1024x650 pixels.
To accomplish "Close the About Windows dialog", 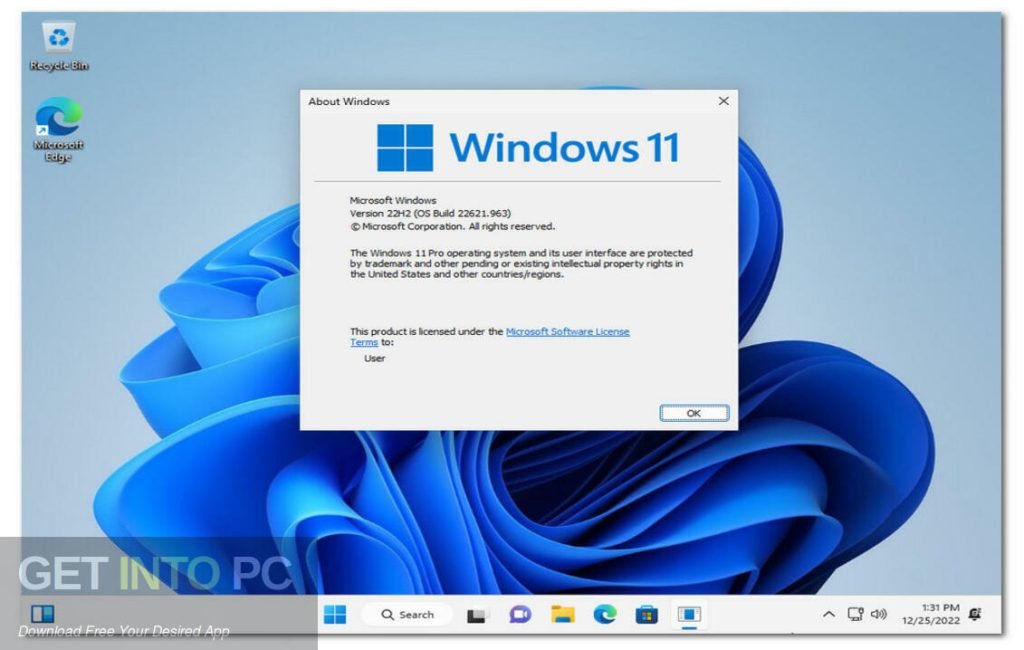I will tap(723, 101).
